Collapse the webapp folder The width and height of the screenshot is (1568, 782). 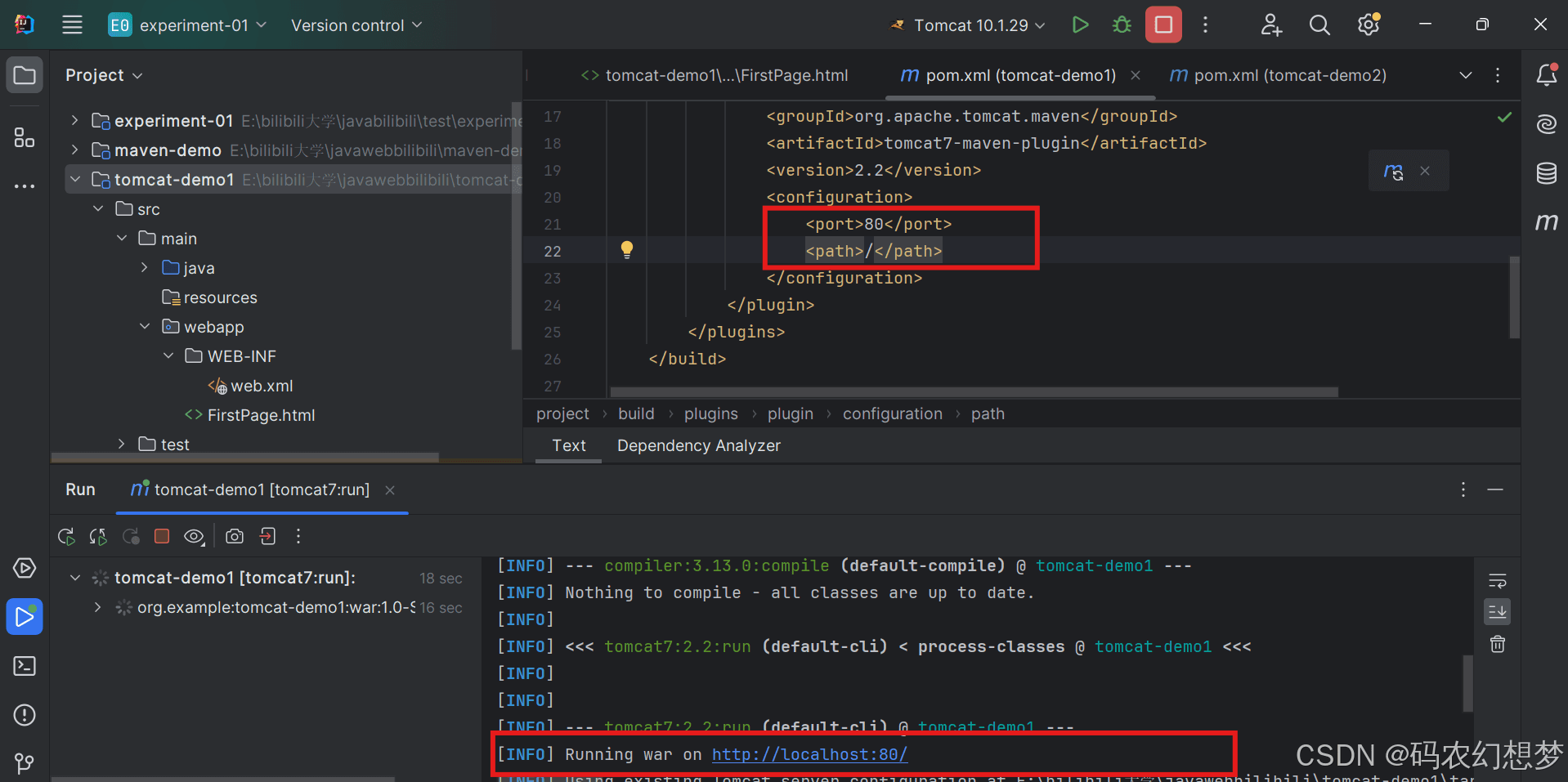point(145,327)
